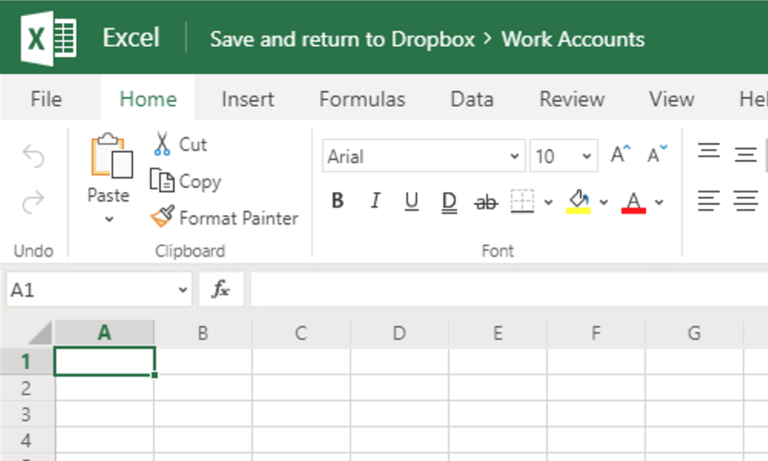Switch to the Data tab
Image resolution: width=768 pixels, height=461 pixels.
tap(472, 99)
